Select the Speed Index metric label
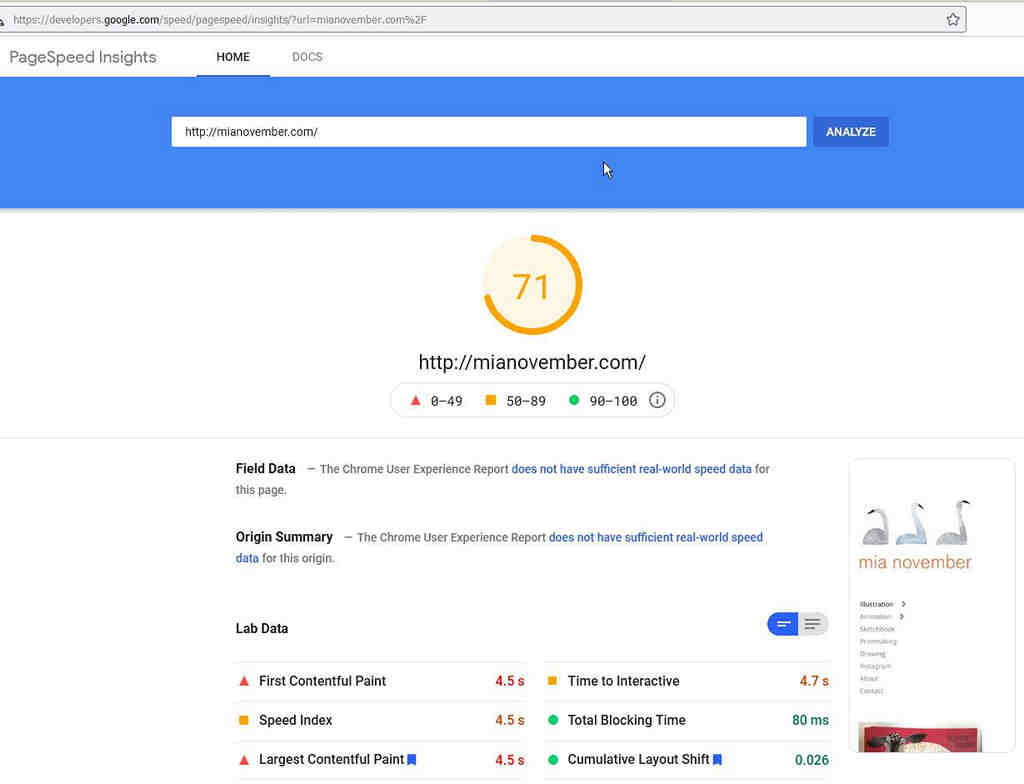Viewport: 1024px width, 784px height. point(296,720)
